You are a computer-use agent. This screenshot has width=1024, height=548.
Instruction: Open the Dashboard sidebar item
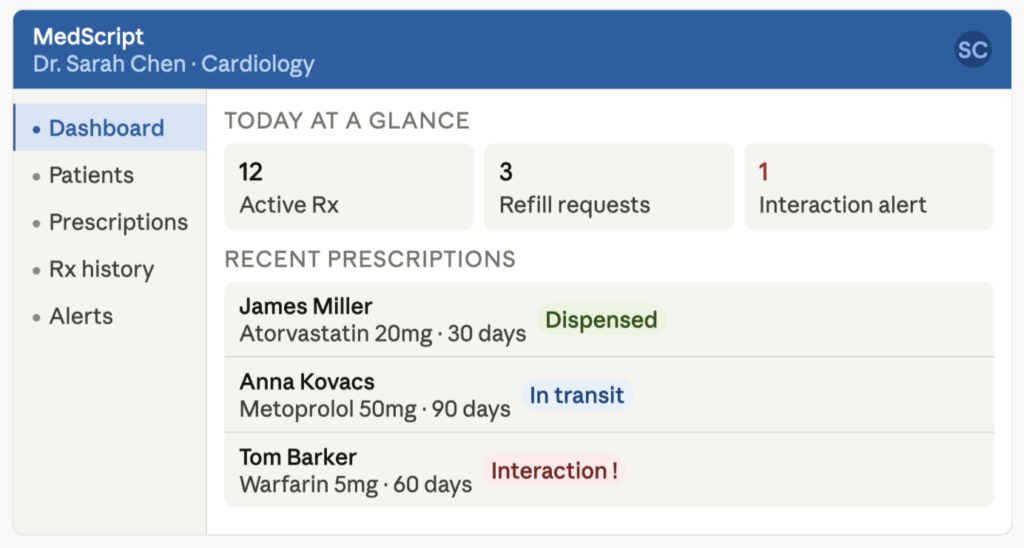pyautogui.click(x=106, y=128)
